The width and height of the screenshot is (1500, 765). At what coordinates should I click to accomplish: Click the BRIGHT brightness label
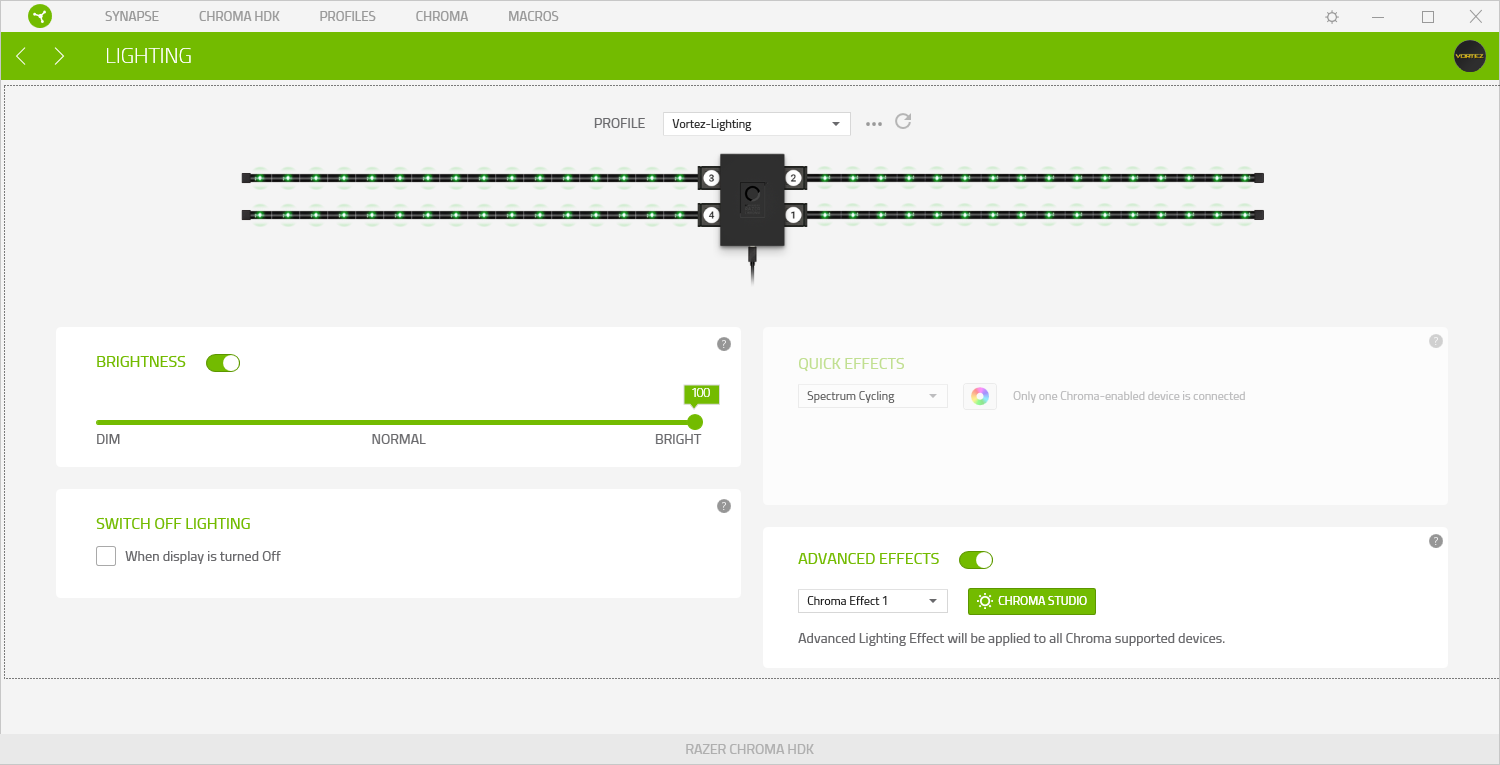click(x=678, y=439)
